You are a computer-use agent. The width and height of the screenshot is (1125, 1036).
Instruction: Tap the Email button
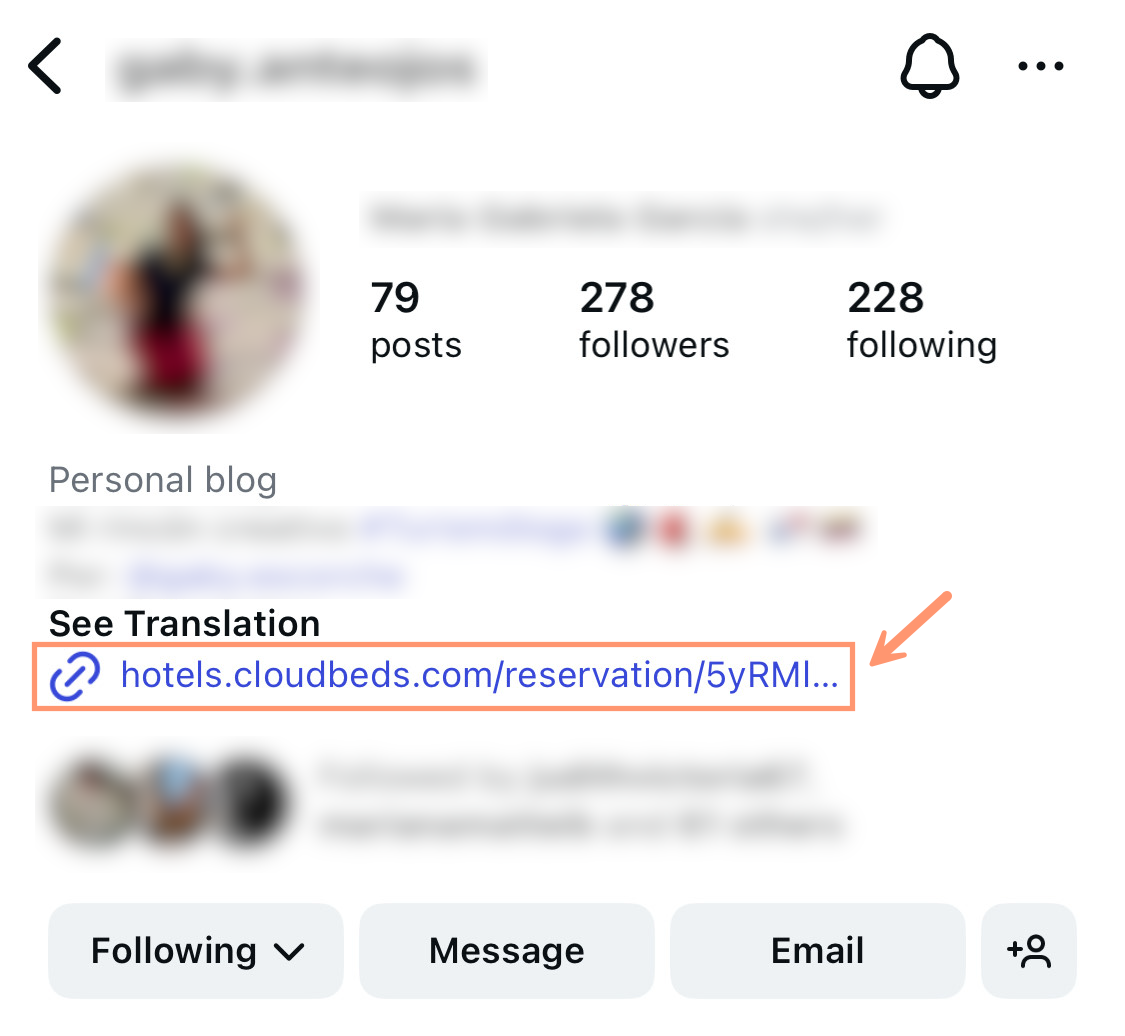click(817, 951)
